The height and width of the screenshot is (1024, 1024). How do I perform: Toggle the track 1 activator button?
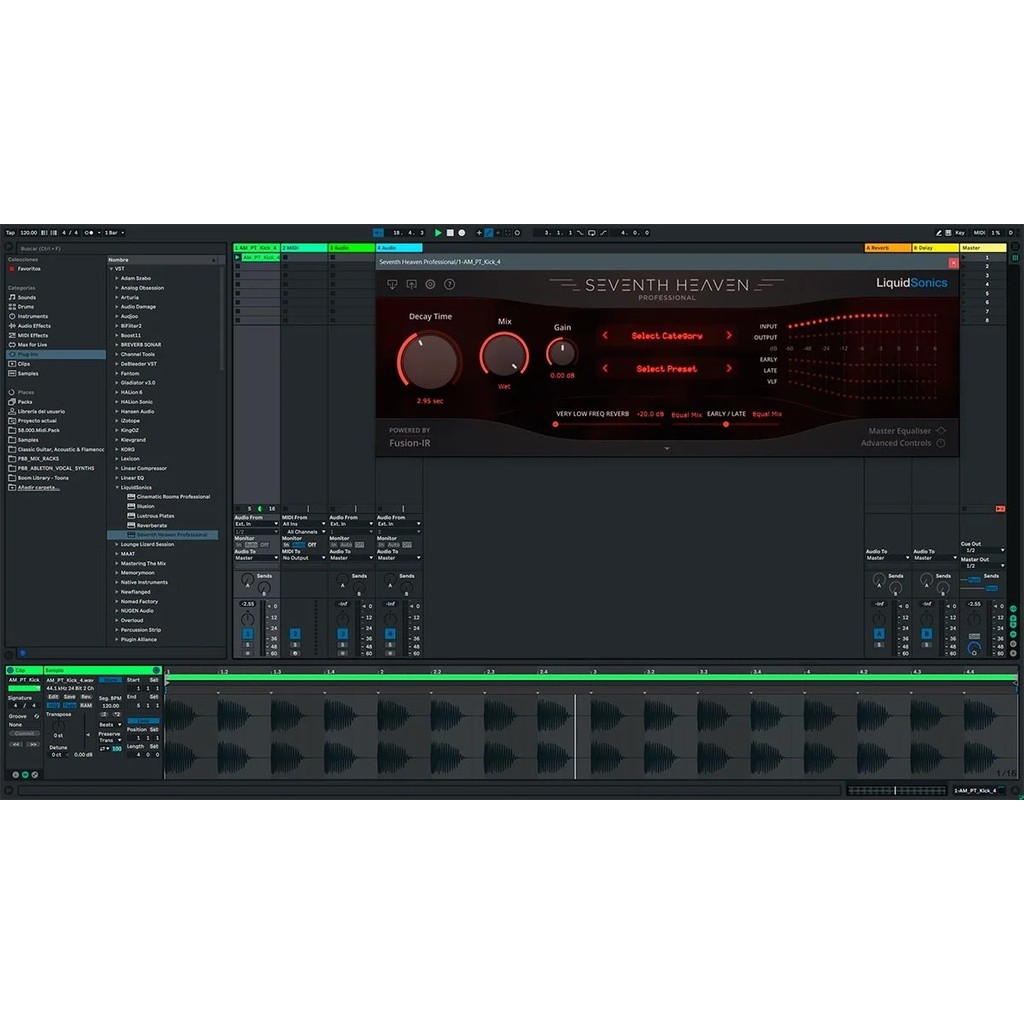248,634
